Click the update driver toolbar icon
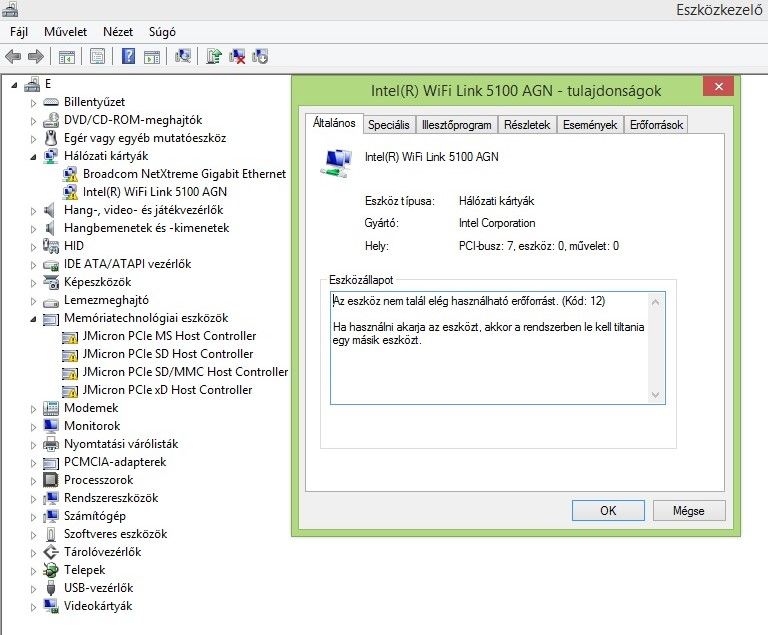This screenshot has width=768, height=635. 214,56
